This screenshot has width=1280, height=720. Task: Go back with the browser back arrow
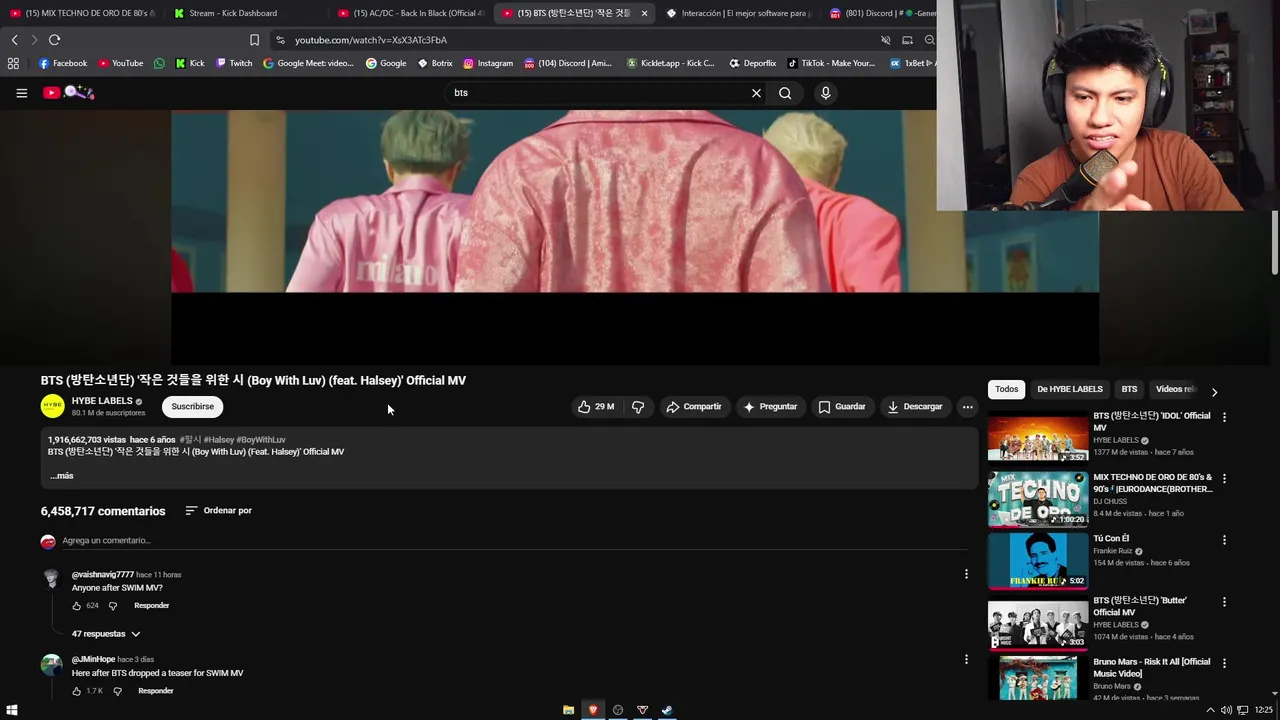(14, 40)
